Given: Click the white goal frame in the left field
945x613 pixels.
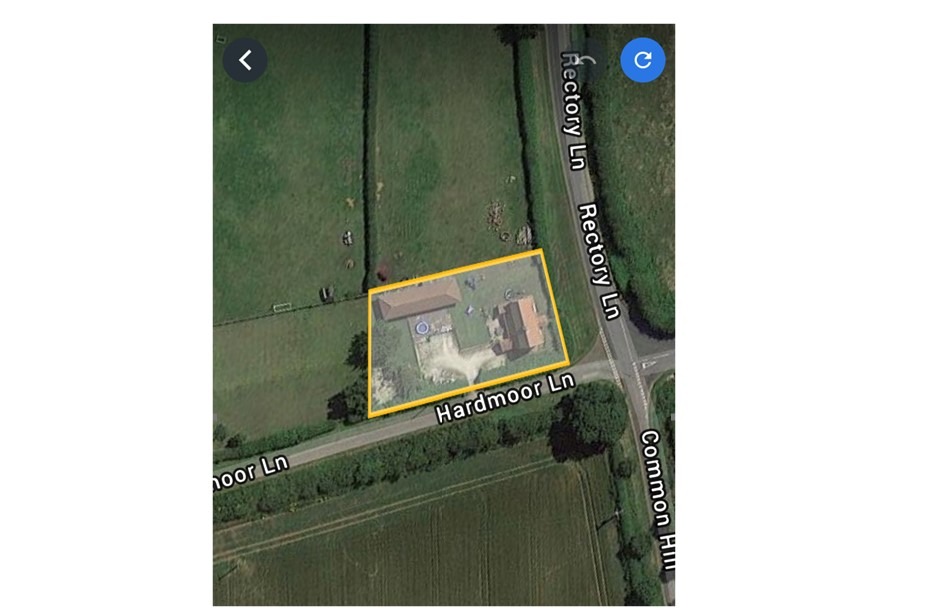Looking at the screenshot, I should 281,307.
